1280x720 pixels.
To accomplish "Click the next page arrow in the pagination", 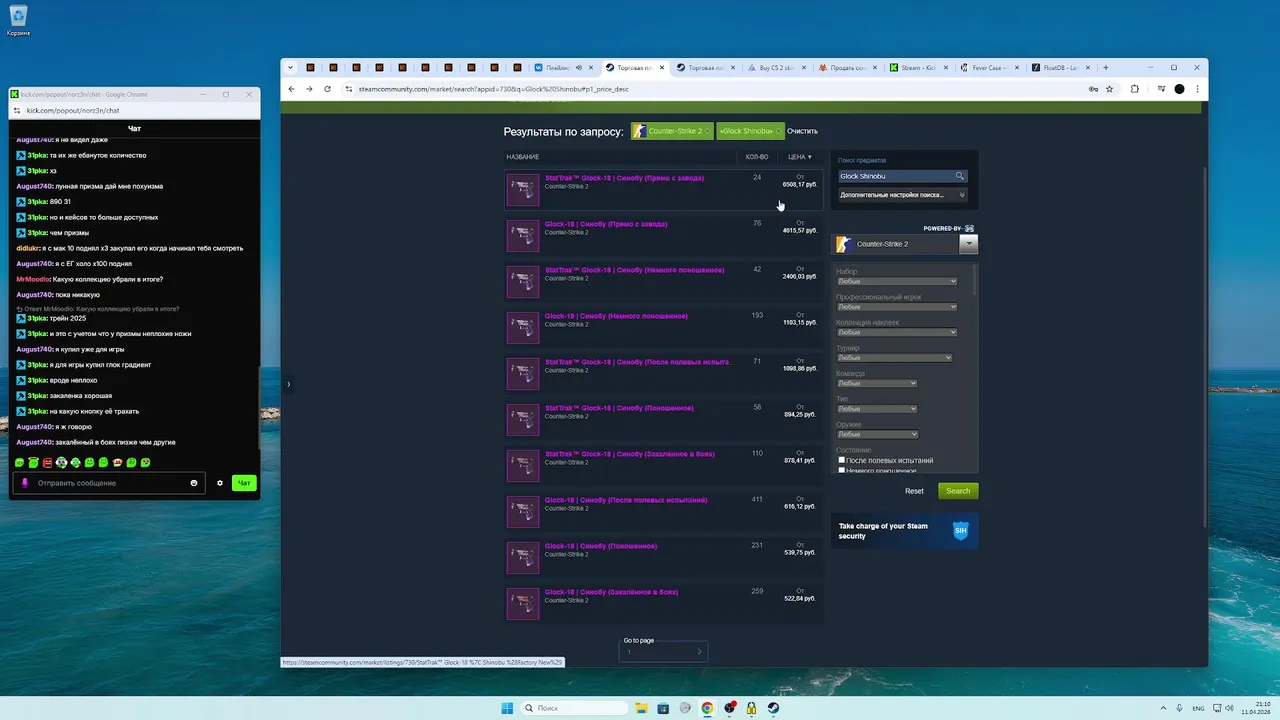I will [699, 652].
